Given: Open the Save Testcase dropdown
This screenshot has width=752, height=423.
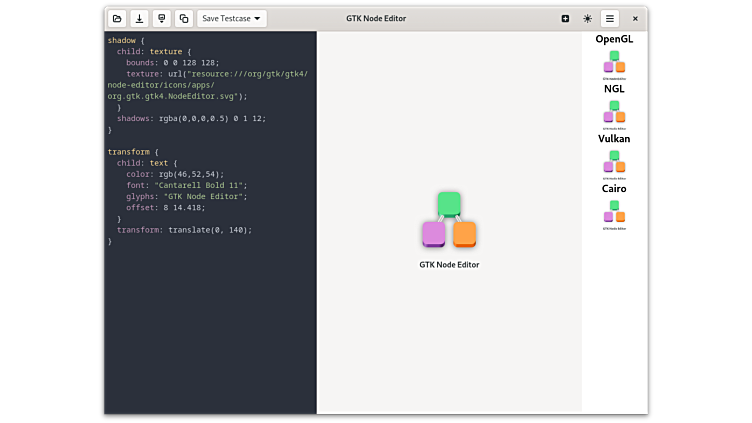Looking at the screenshot, I should 232,18.
